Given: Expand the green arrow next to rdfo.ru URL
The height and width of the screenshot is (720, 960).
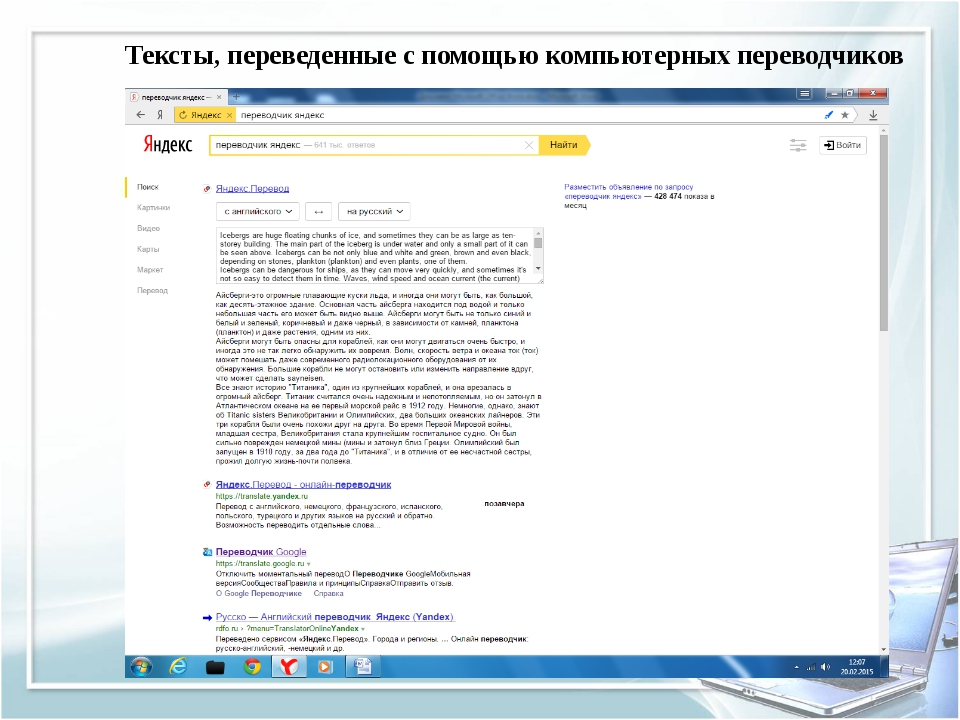Looking at the screenshot, I should 363,629.
